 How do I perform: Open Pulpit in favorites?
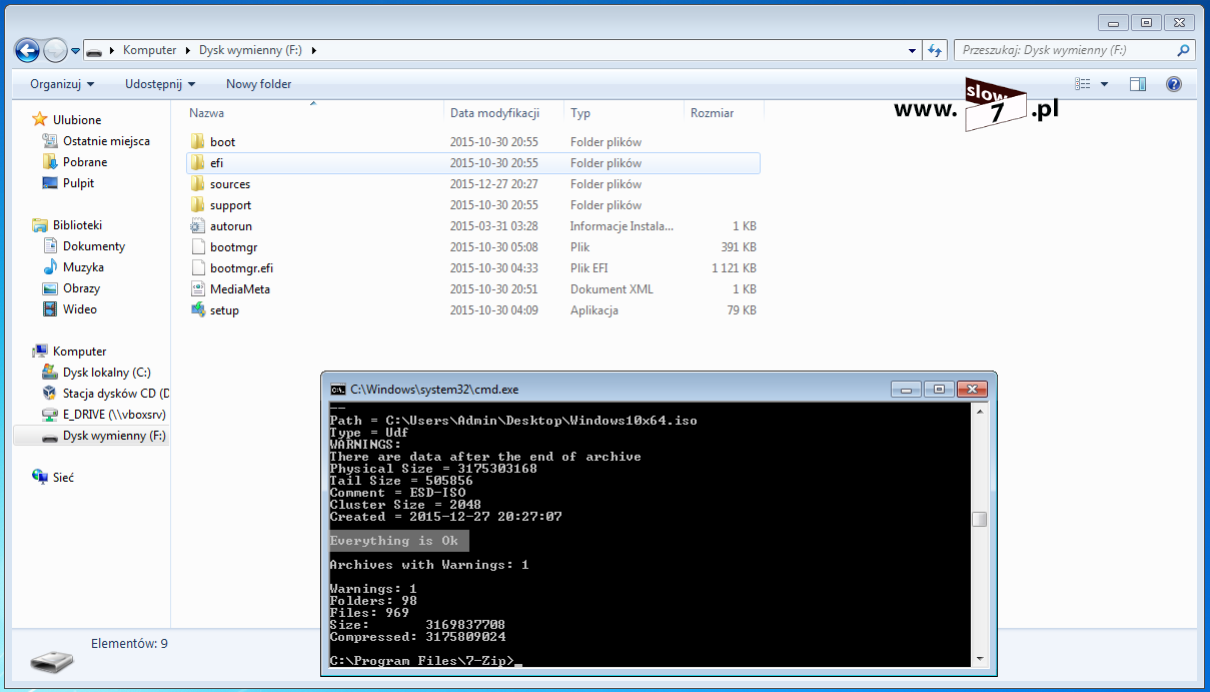pos(78,183)
